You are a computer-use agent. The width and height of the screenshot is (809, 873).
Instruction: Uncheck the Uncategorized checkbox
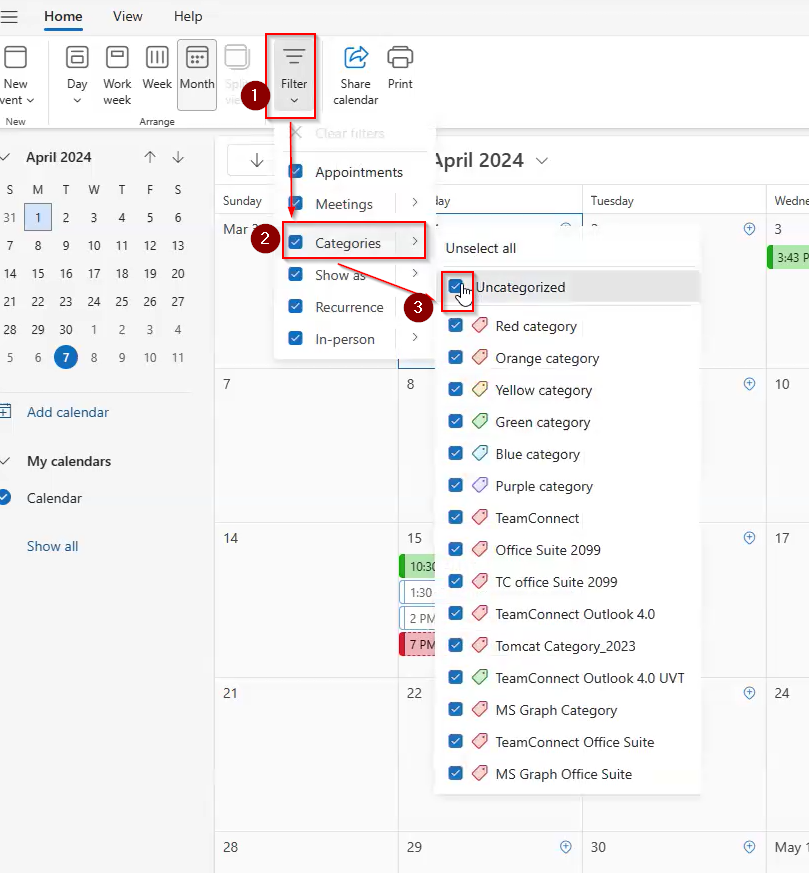(455, 287)
